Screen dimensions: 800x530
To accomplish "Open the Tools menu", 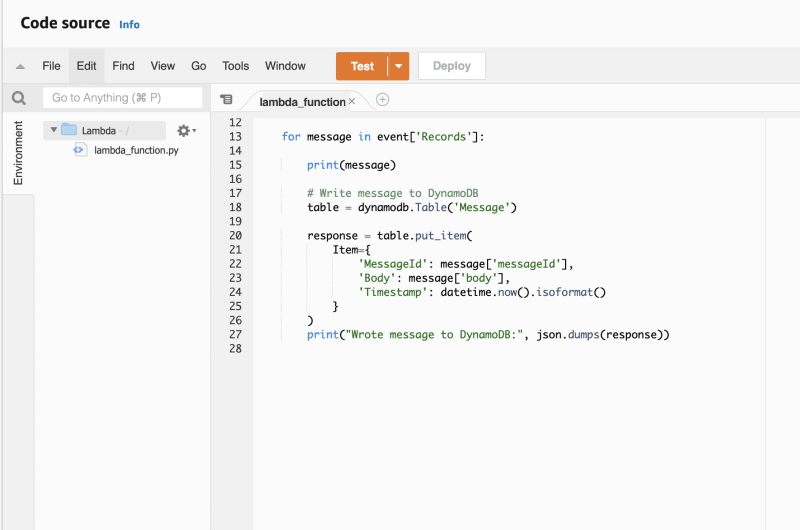I will (235, 66).
